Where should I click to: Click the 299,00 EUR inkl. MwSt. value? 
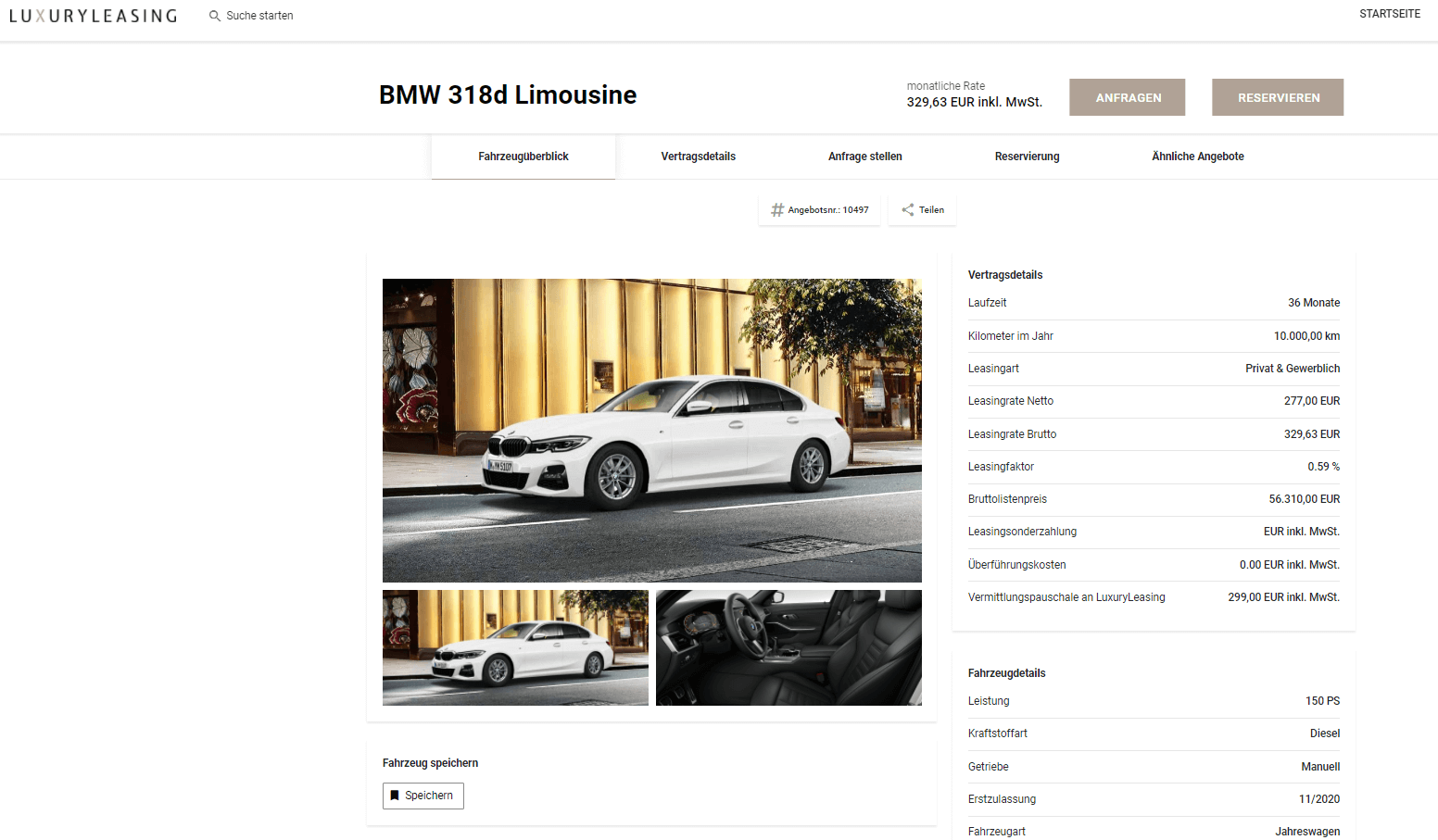1284,597
